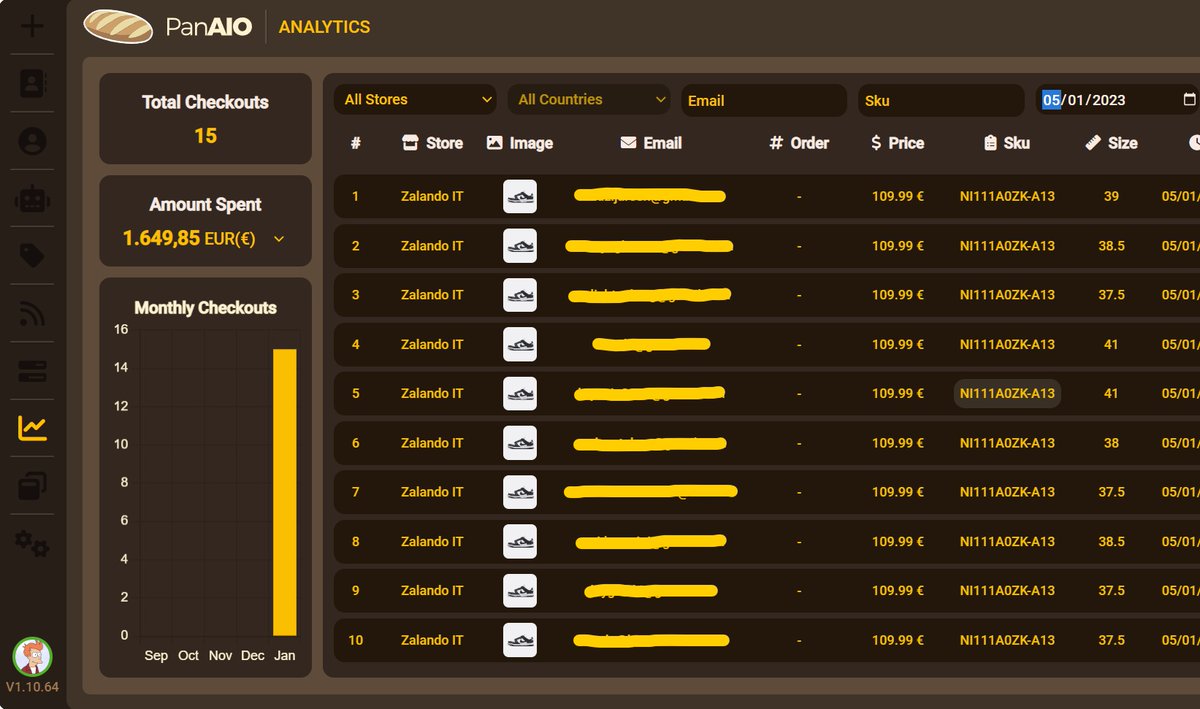Click the user avatar at bottom left
This screenshot has height=709, width=1200.
pyautogui.click(x=32, y=657)
